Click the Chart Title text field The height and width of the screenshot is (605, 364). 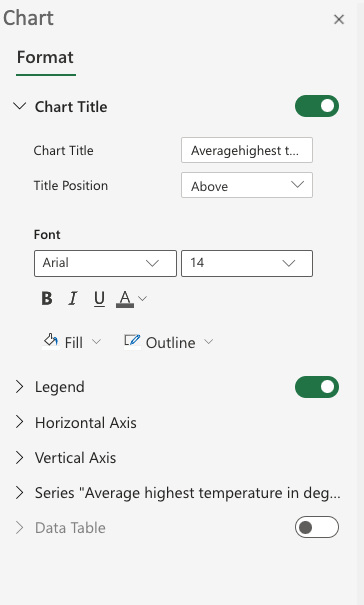pyautogui.click(x=247, y=150)
